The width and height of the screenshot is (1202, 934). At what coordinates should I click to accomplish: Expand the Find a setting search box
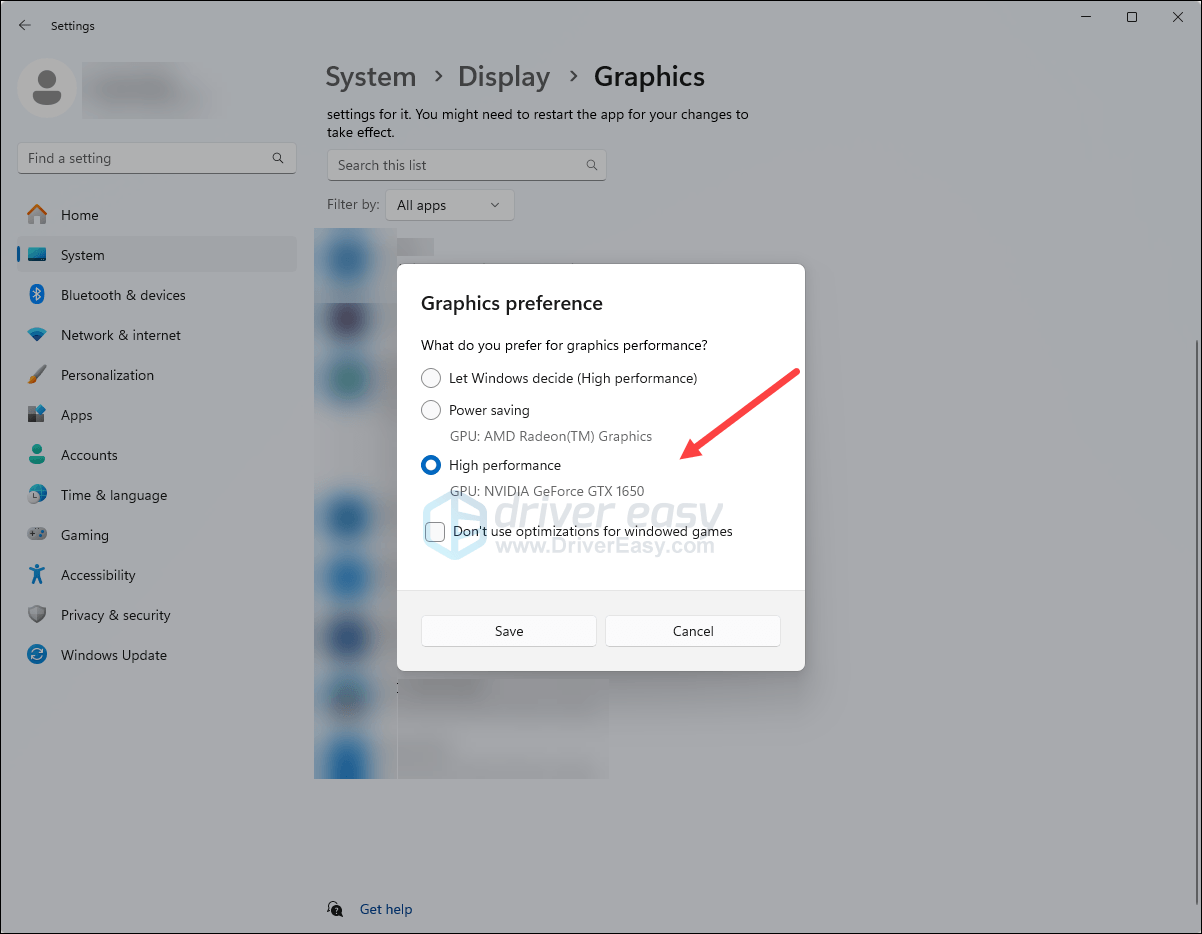pos(156,157)
